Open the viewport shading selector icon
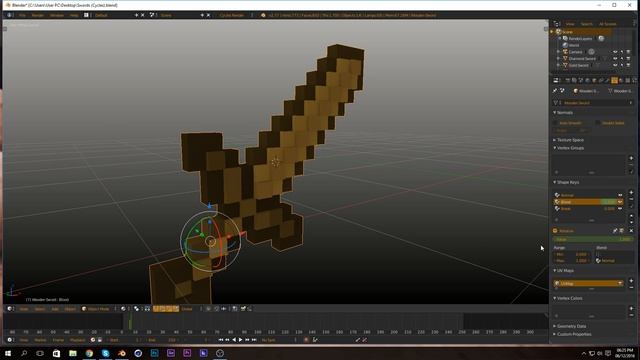The width and height of the screenshot is (640, 360). pos(123,309)
